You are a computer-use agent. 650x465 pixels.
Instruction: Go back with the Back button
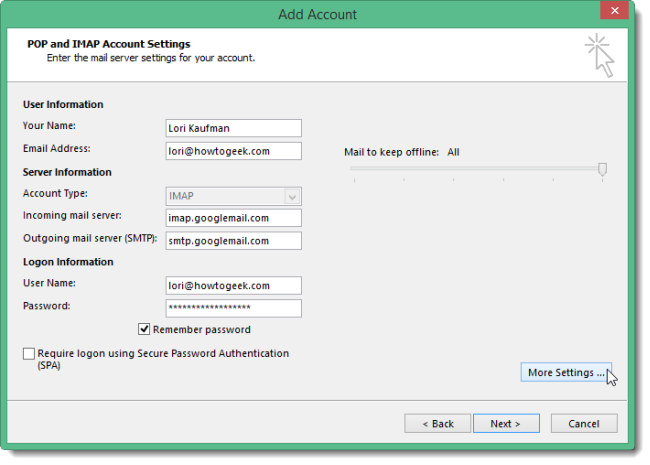pyautogui.click(x=437, y=423)
